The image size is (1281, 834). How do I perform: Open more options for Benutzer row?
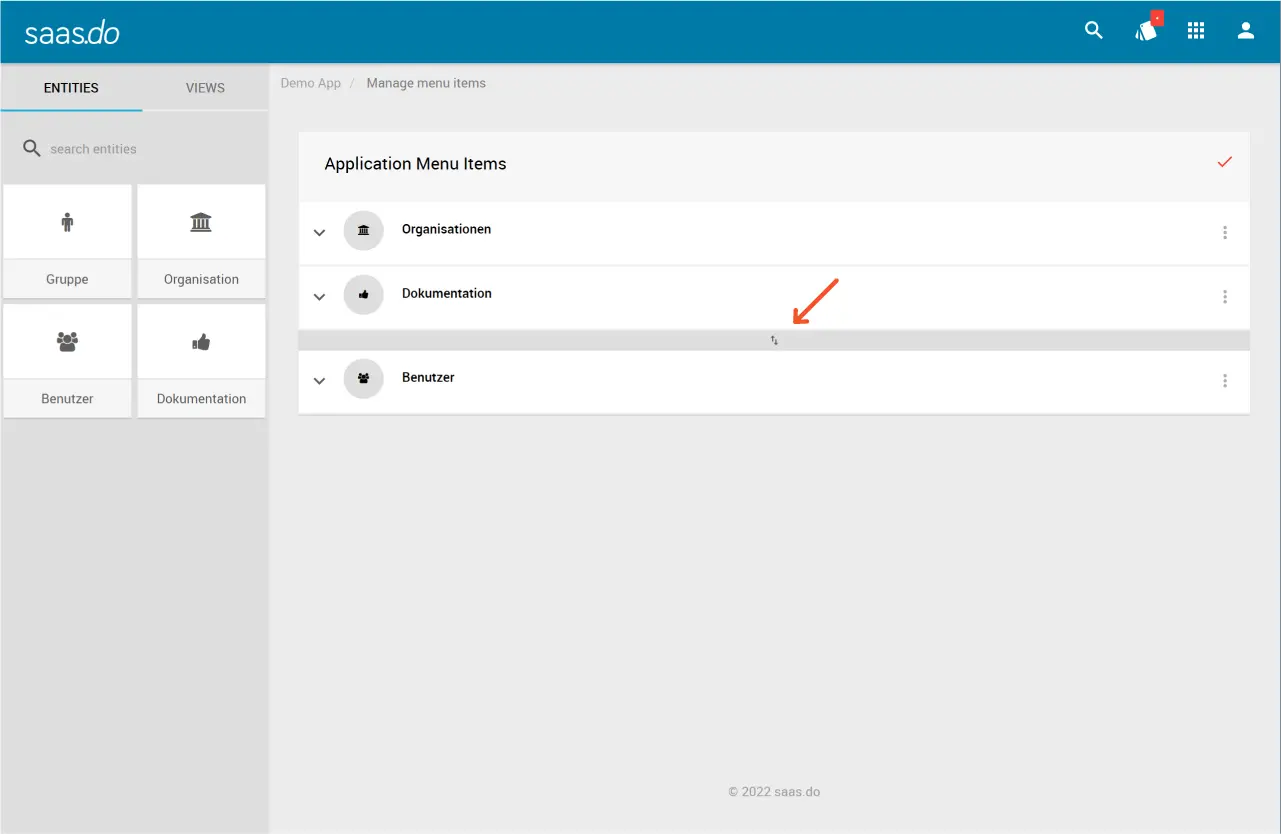(1224, 381)
